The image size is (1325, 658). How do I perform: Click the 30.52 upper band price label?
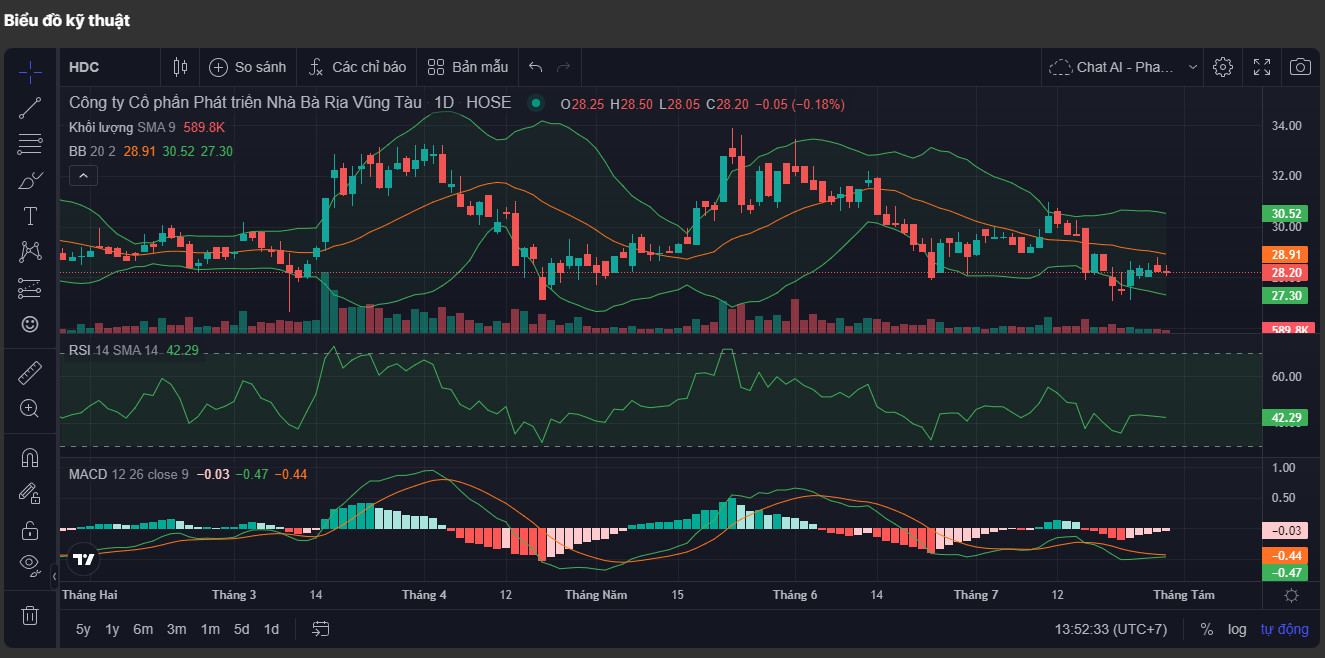pyautogui.click(x=1286, y=213)
